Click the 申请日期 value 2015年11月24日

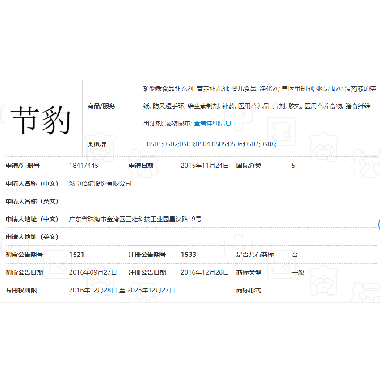(204, 165)
